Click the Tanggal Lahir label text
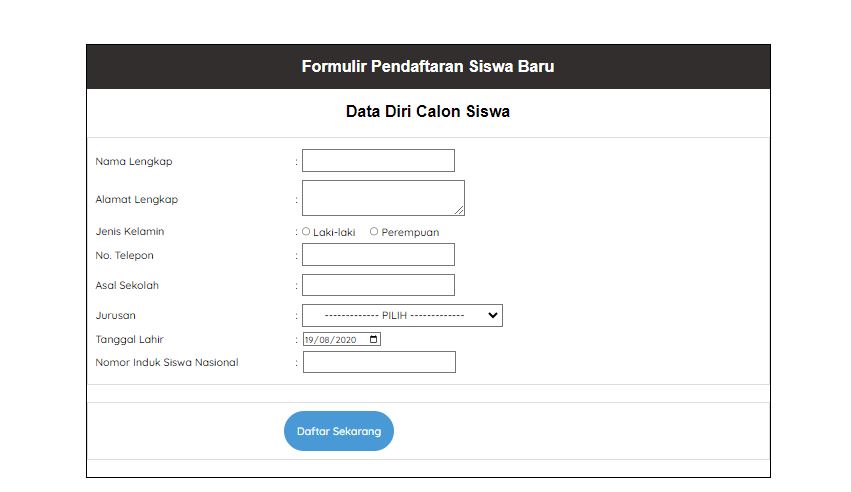This screenshot has height=492, width=851. tap(129, 340)
